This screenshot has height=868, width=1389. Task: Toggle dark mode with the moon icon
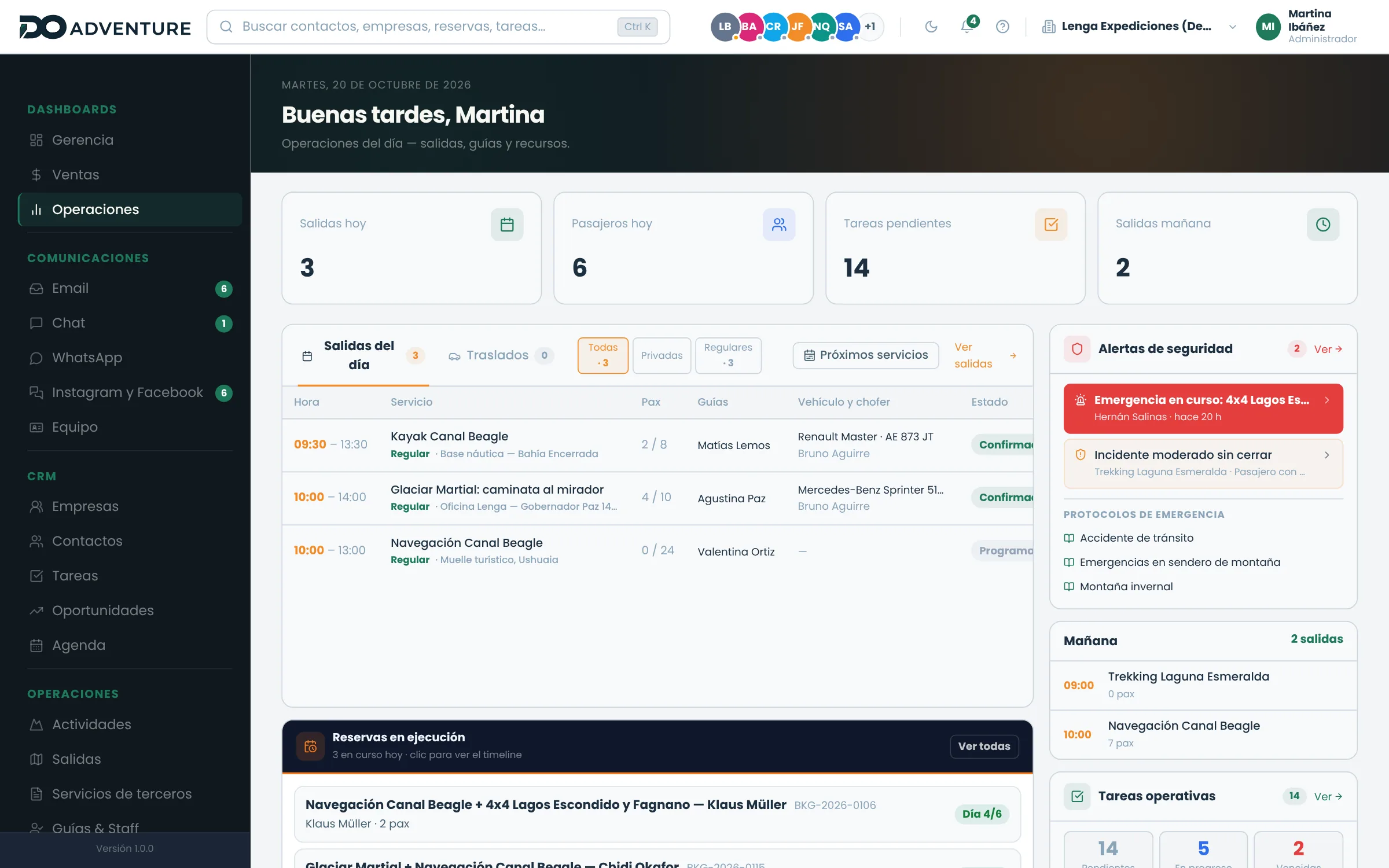coord(931,27)
